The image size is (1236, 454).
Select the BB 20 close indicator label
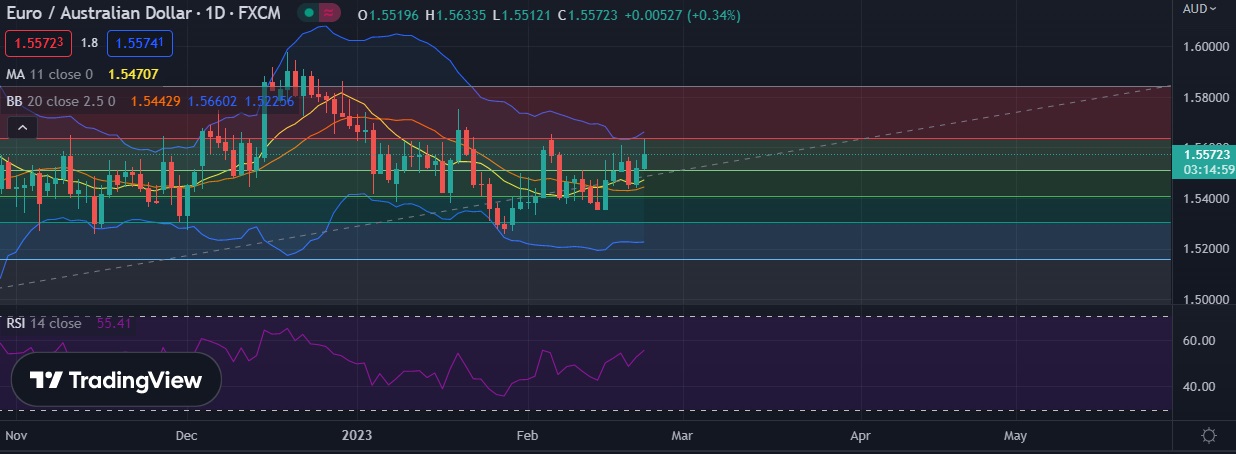click(x=61, y=101)
